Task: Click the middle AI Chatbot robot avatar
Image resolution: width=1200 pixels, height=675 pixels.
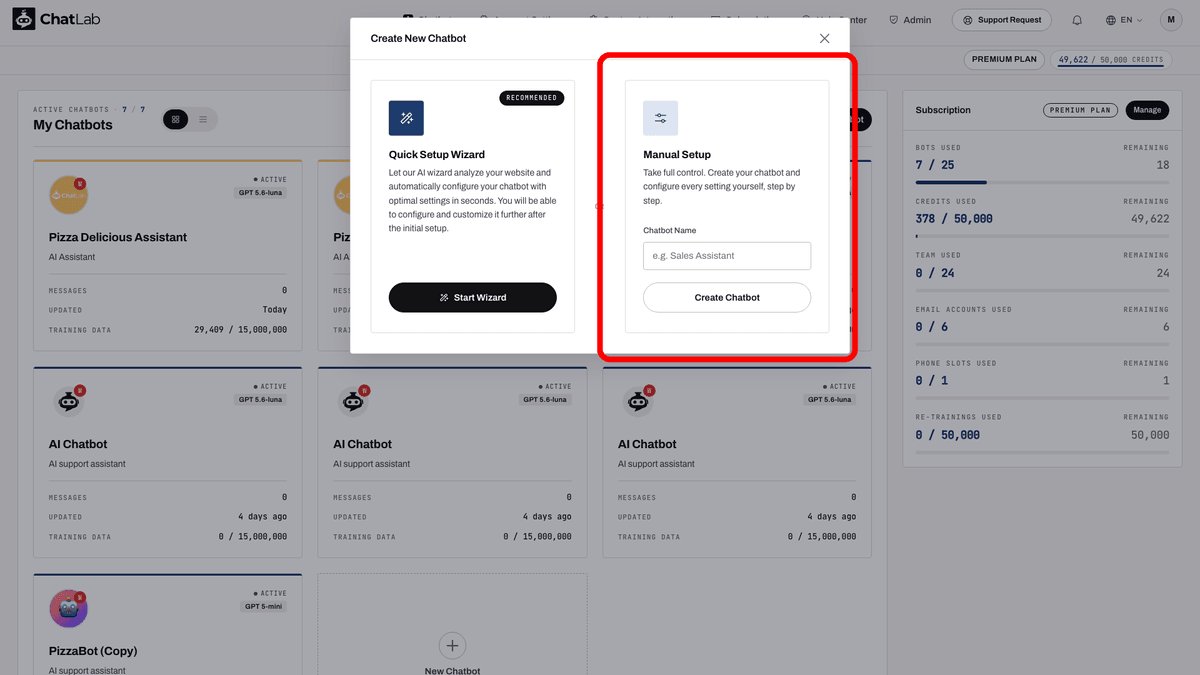Action: (352, 402)
